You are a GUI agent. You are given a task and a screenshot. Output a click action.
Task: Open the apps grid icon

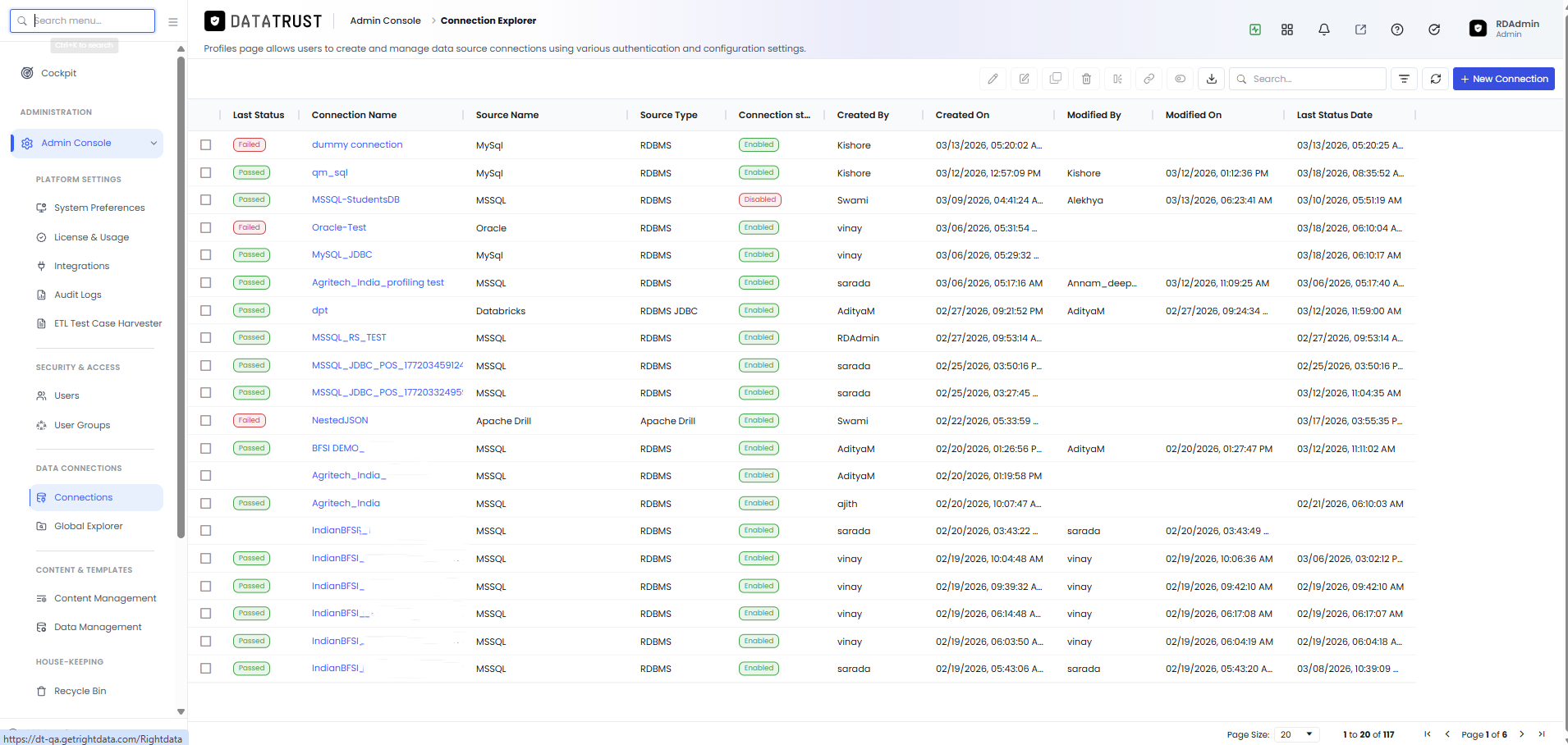click(x=1287, y=30)
